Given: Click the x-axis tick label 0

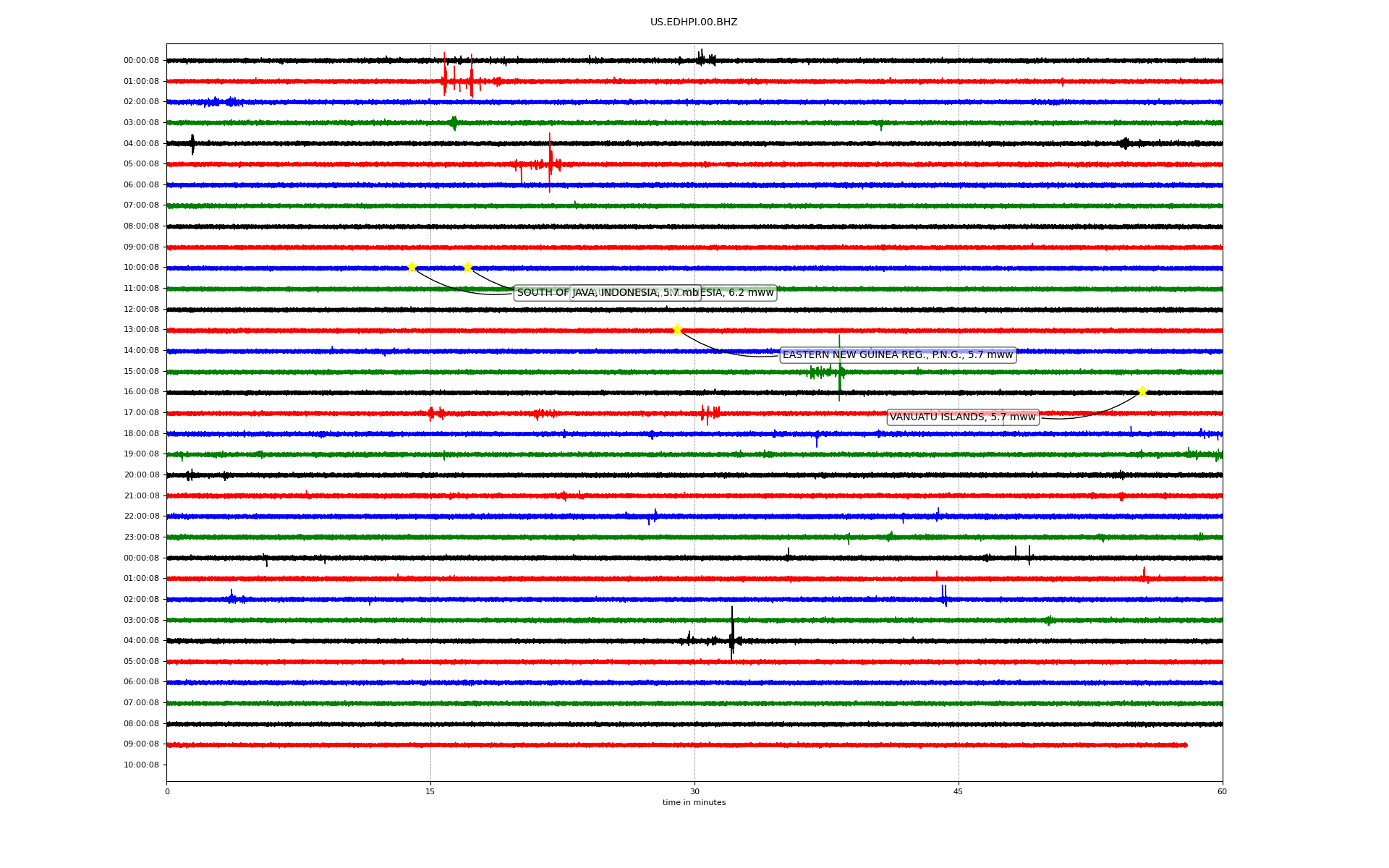Looking at the screenshot, I should [x=167, y=791].
